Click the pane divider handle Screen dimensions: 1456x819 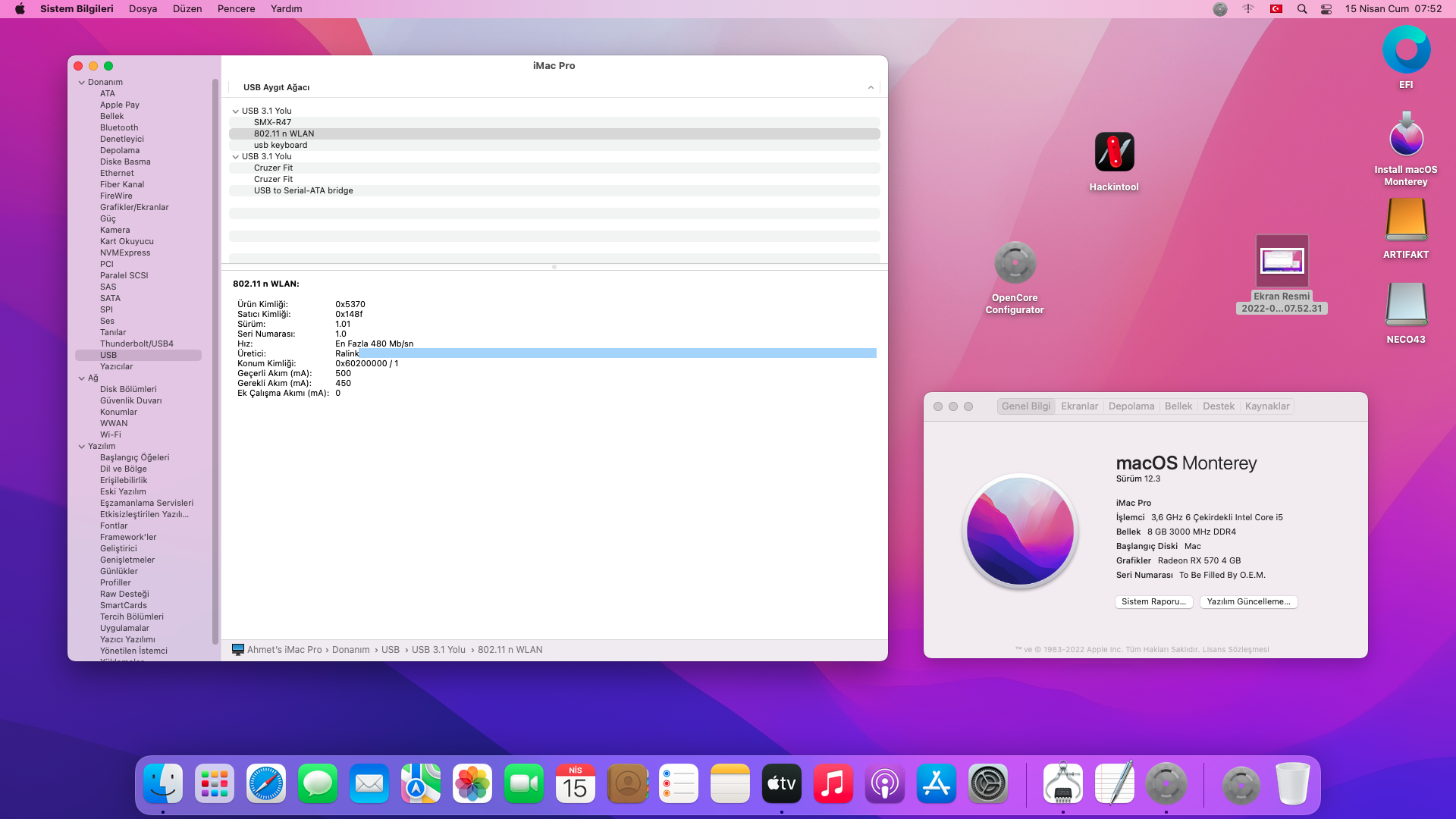(554, 267)
